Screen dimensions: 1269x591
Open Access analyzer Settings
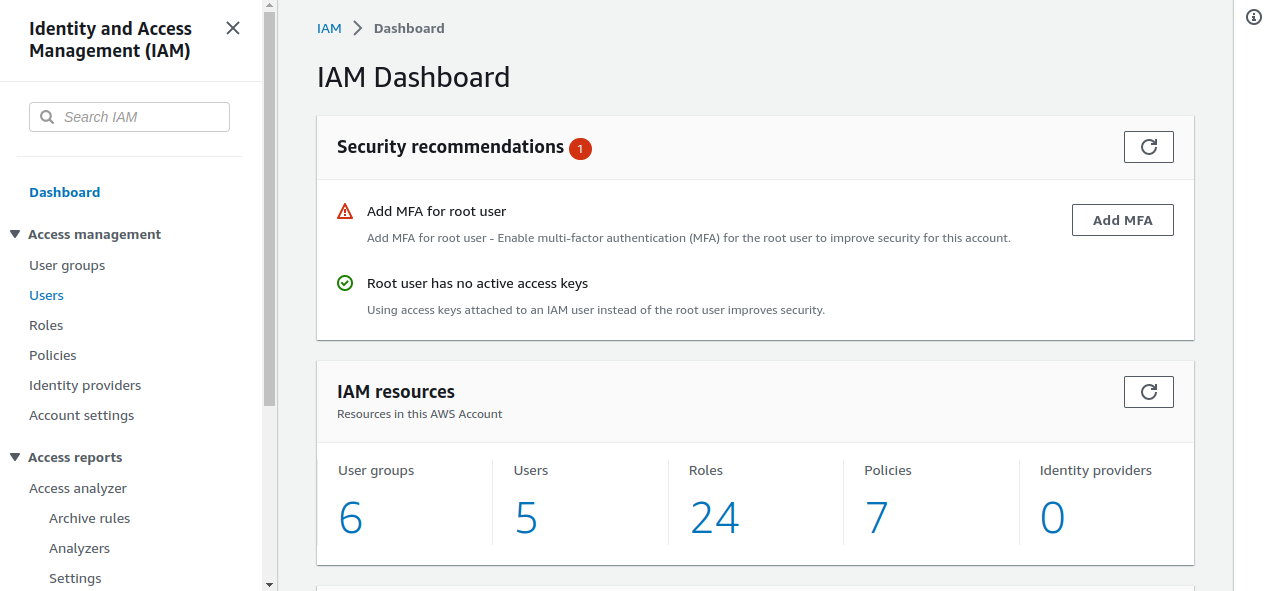click(75, 578)
